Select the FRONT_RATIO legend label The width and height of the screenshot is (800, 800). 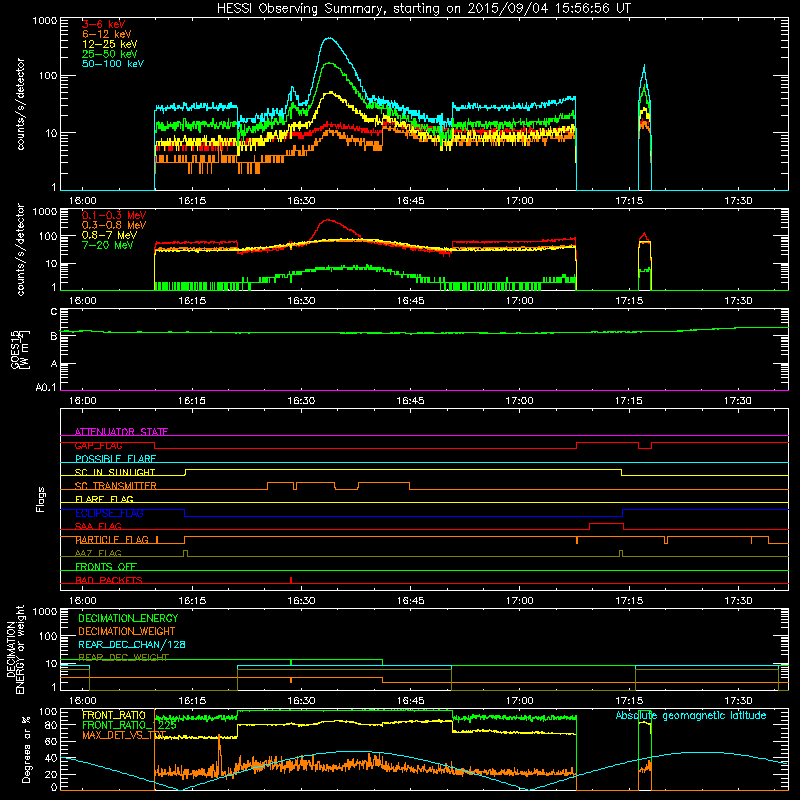coord(114,715)
